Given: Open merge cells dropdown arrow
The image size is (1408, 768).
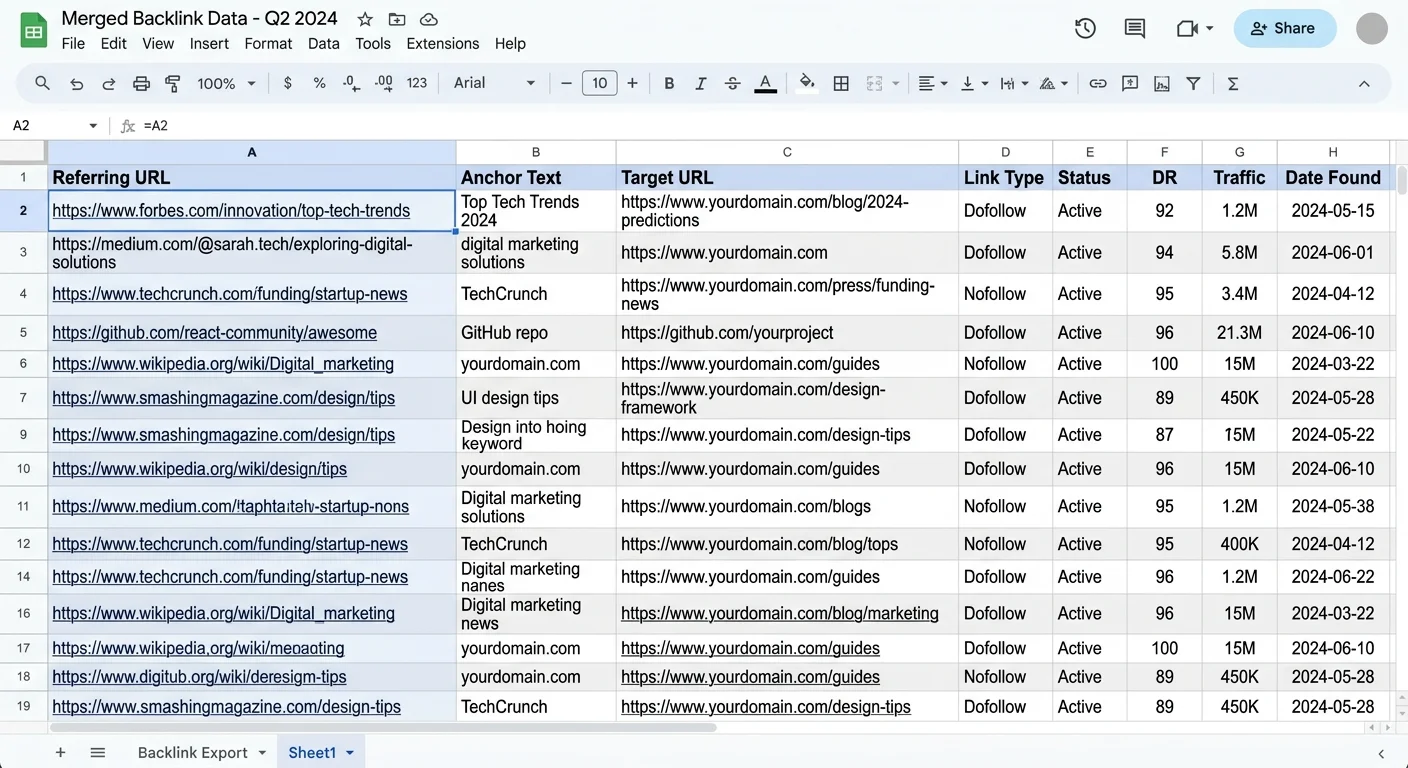Looking at the screenshot, I should 896,84.
